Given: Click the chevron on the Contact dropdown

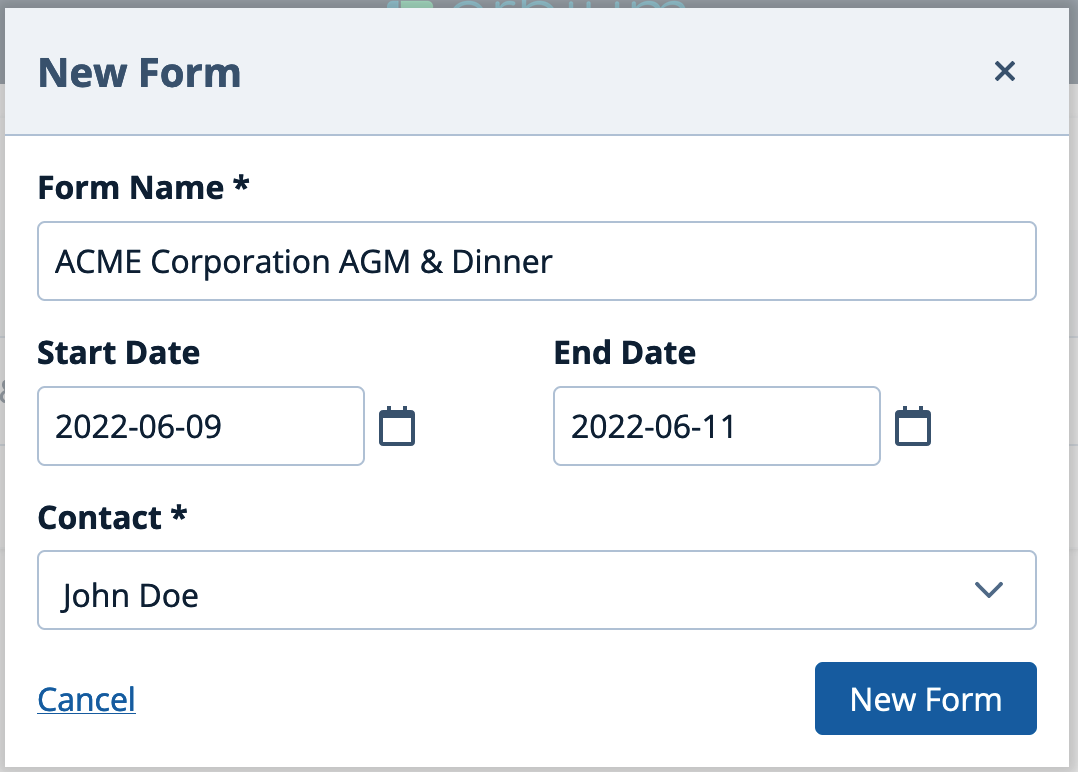Looking at the screenshot, I should coord(989,590).
